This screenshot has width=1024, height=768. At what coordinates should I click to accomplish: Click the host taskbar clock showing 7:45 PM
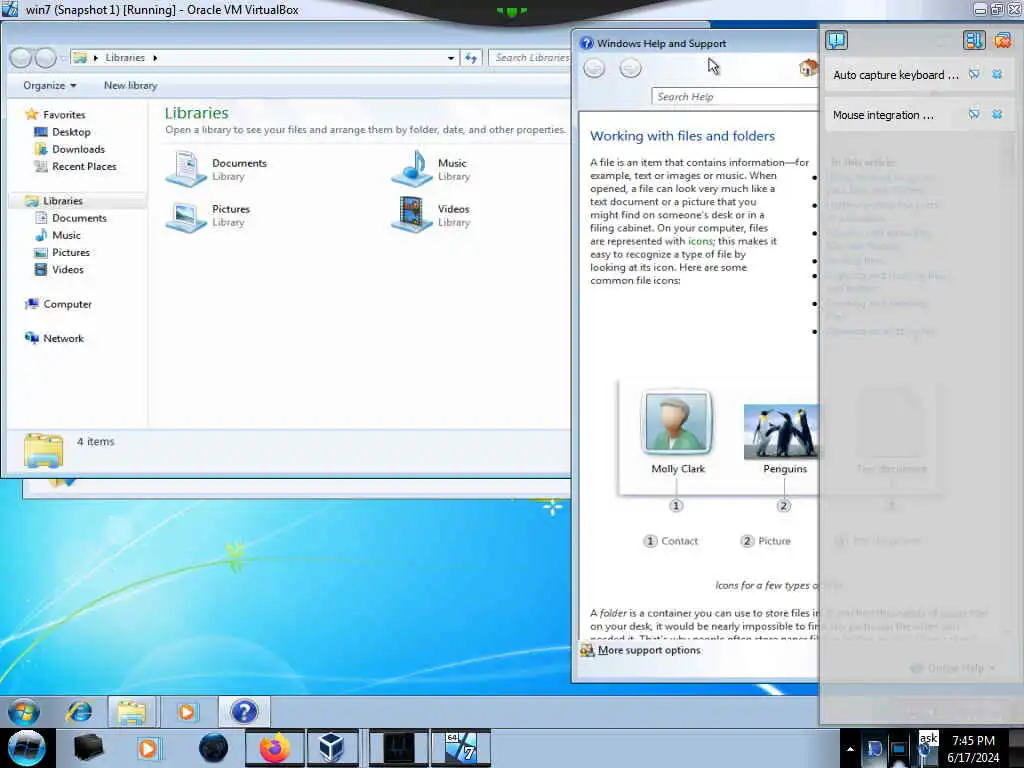click(973, 749)
